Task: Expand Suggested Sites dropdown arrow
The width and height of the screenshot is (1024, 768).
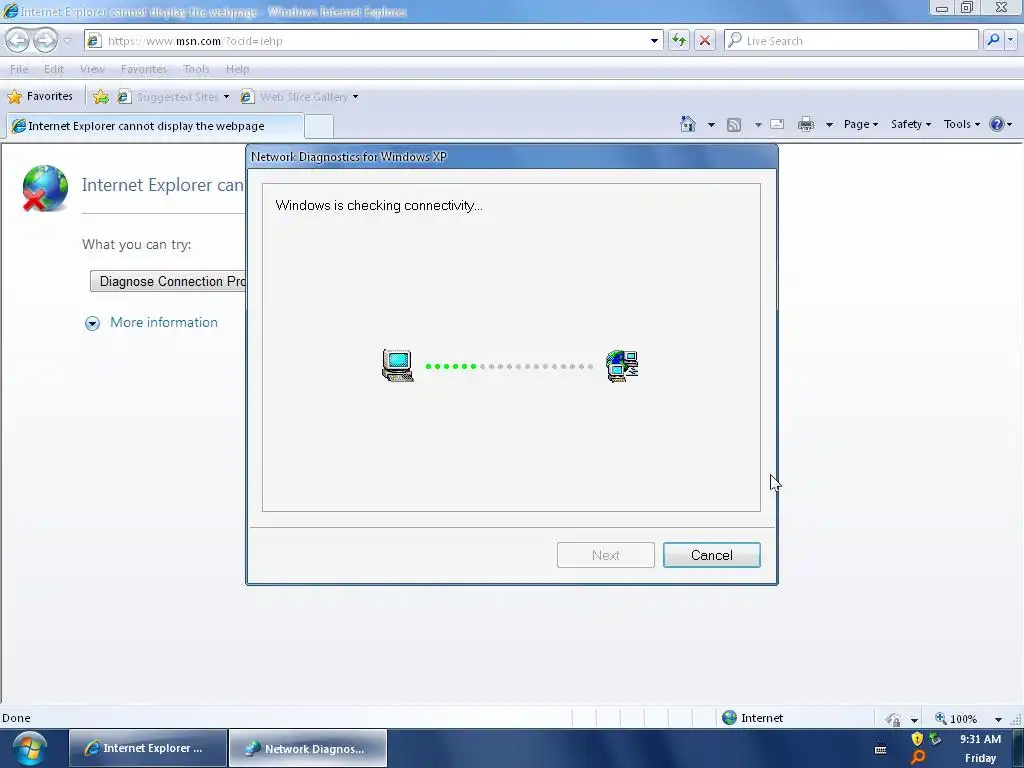Action: pyautogui.click(x=227, y=97)
